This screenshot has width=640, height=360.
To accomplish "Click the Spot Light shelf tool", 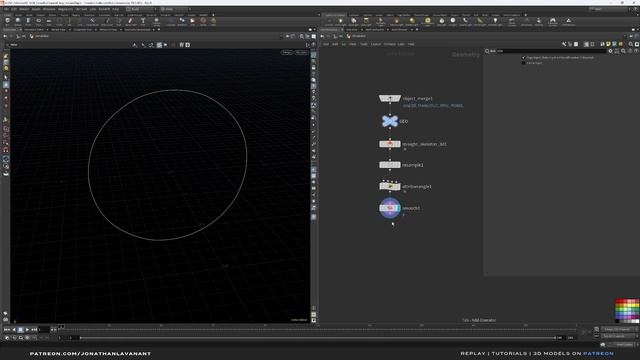I will pos(353,21).
